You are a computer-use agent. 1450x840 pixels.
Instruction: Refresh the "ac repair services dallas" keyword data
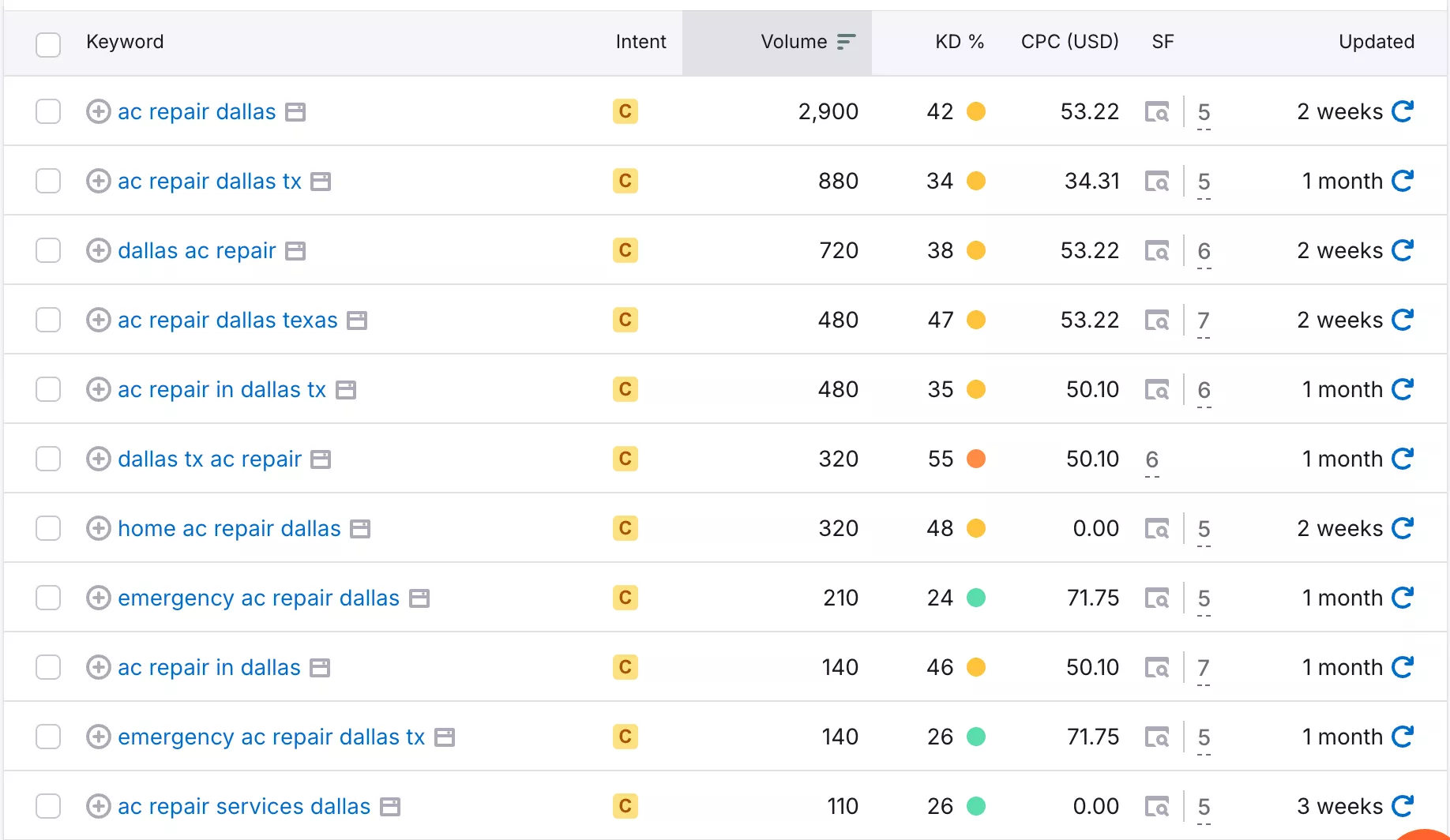pyautogui.click(x=1403, y=806)
